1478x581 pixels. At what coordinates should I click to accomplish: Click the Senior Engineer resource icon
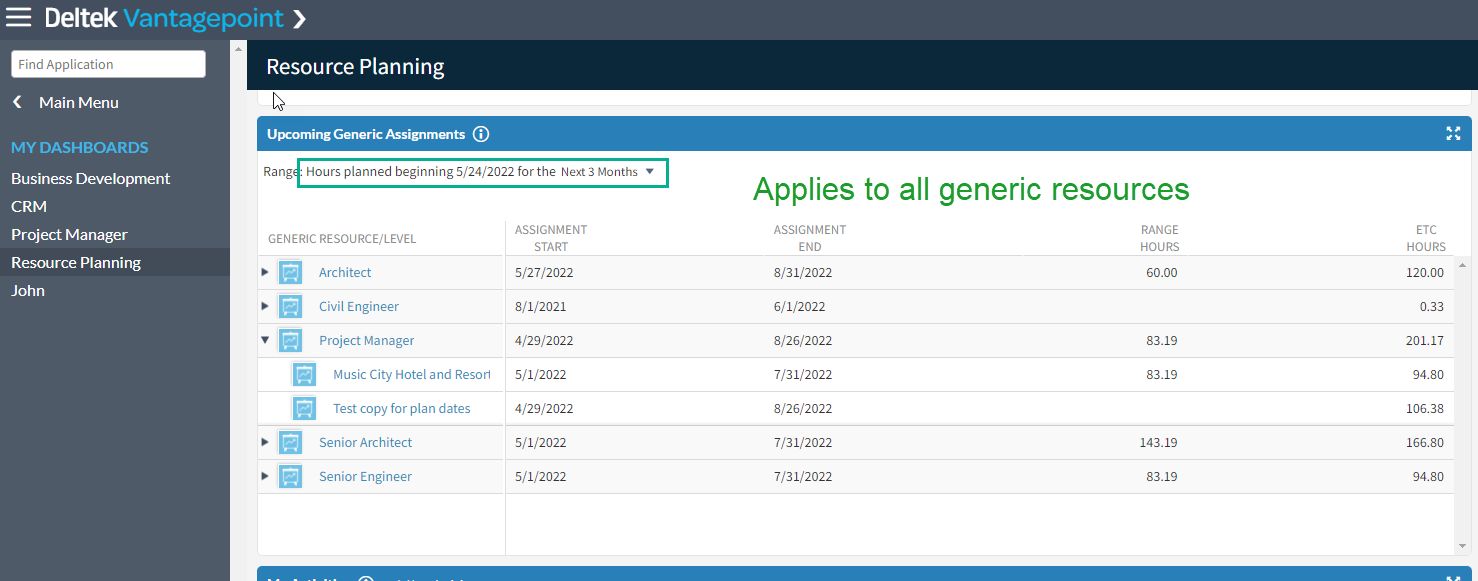pyautogui.click(x=290, y=477)
